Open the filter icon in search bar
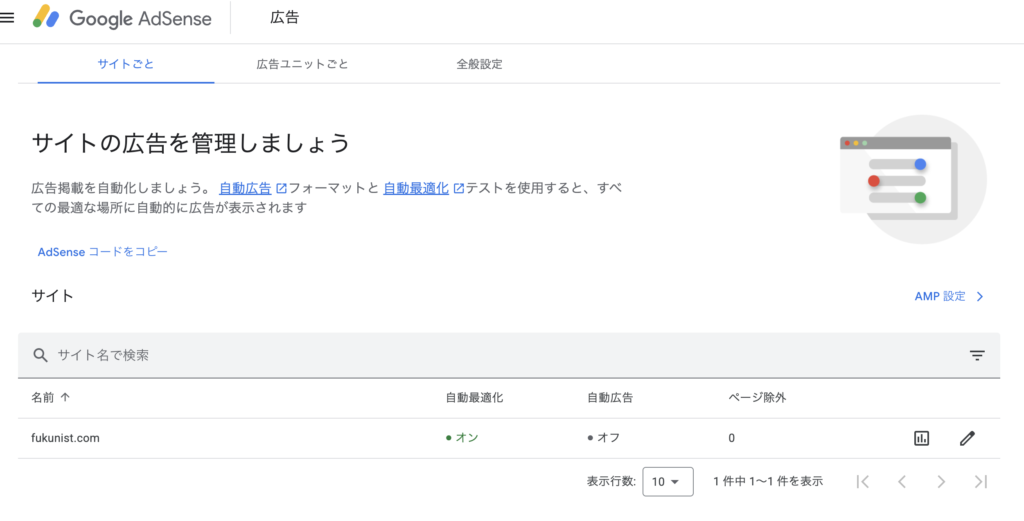 coord(977,355)
